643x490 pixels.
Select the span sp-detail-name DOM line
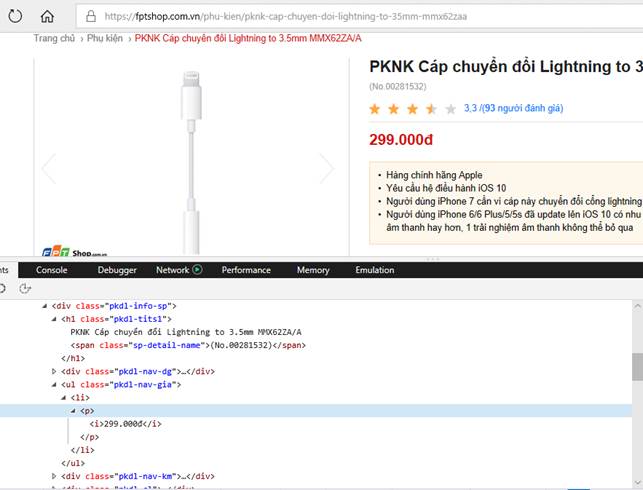(188, 345)
